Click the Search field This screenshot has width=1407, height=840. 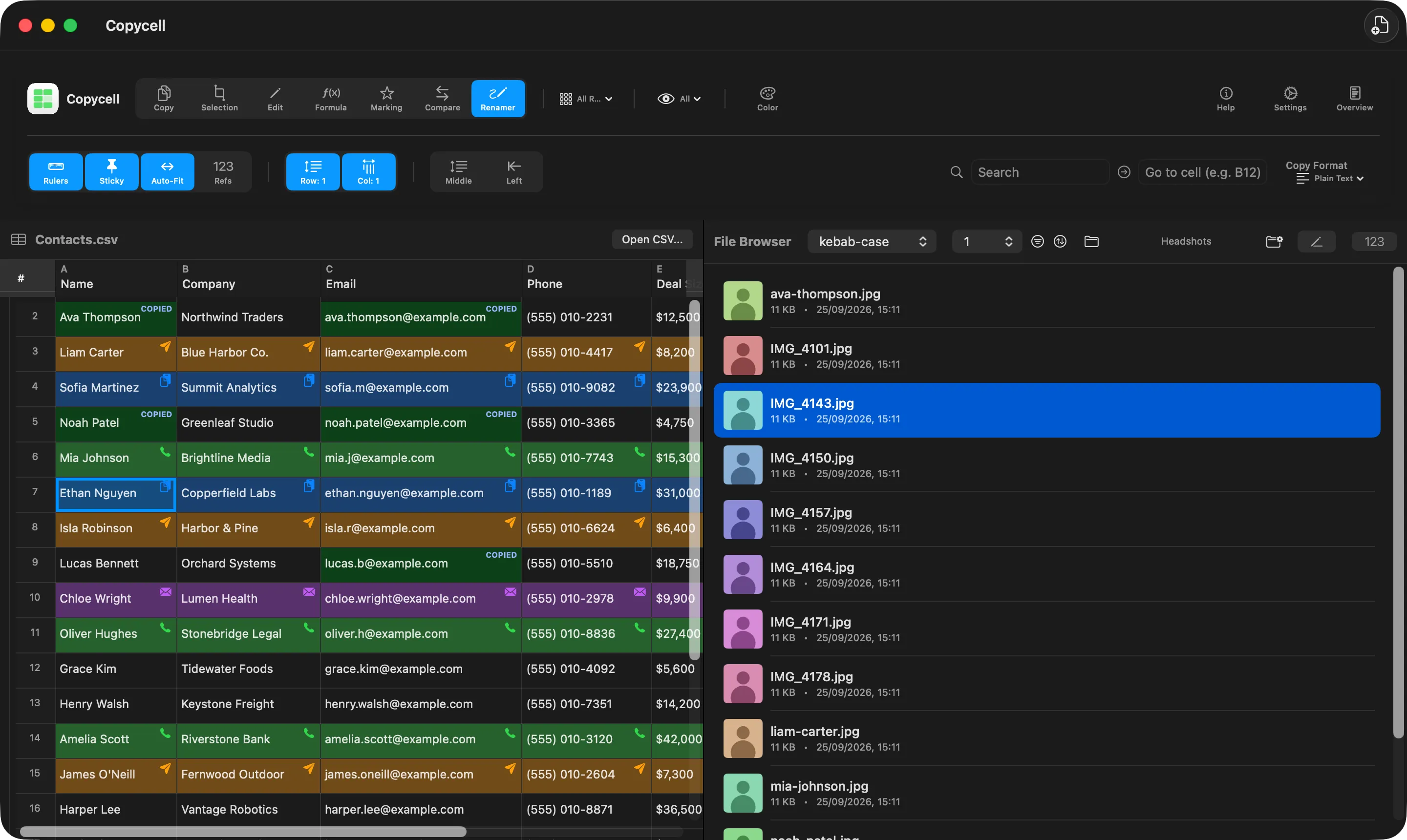pyautogui.click(x=1040, y=172)
